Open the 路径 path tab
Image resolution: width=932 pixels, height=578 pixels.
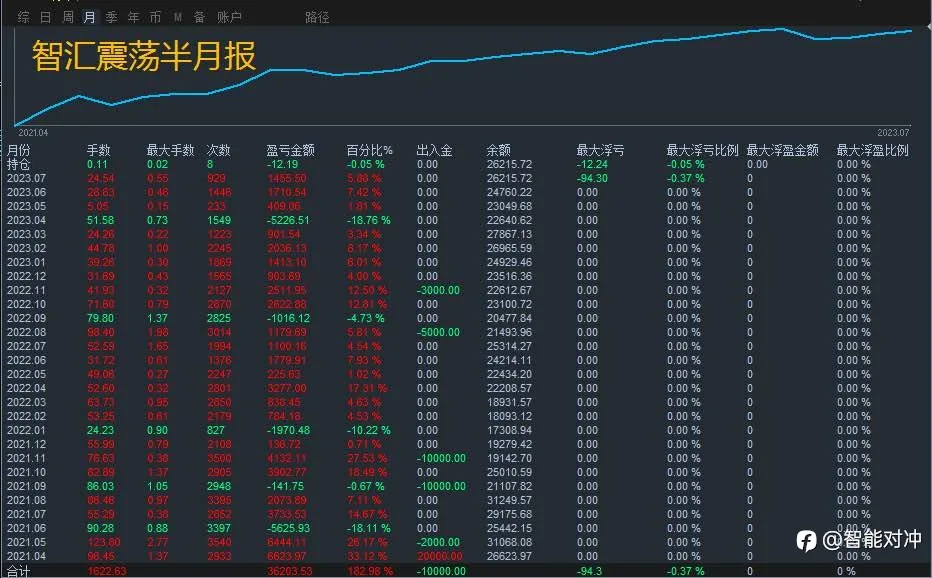(317, 17)
